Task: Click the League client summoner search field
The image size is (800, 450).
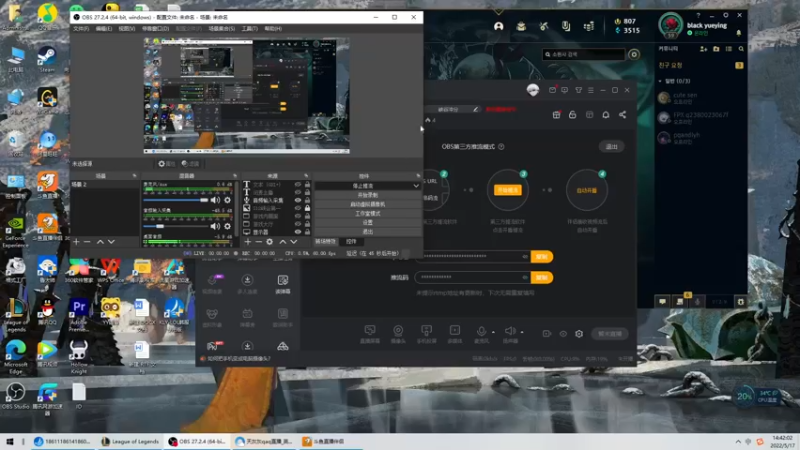Action: pos(584,54)
